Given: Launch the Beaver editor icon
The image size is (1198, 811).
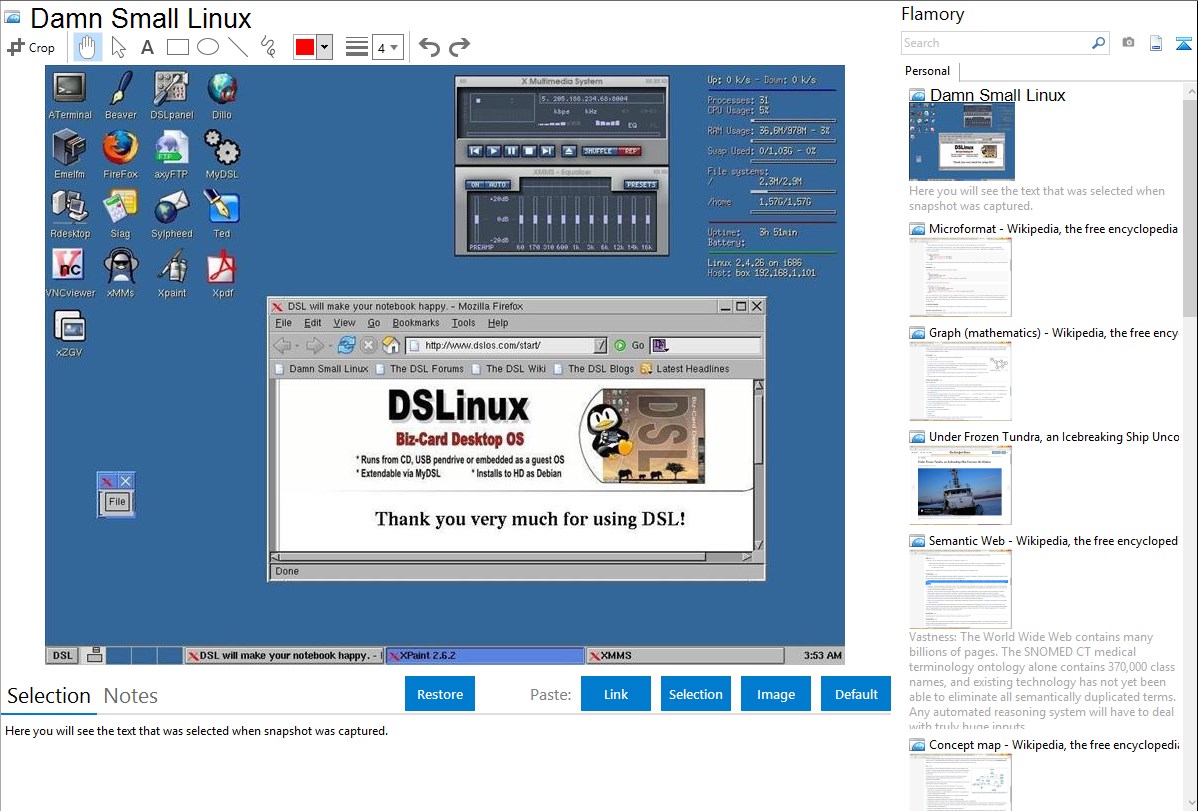Looking at the screenshot, I should tap(121, 96).
